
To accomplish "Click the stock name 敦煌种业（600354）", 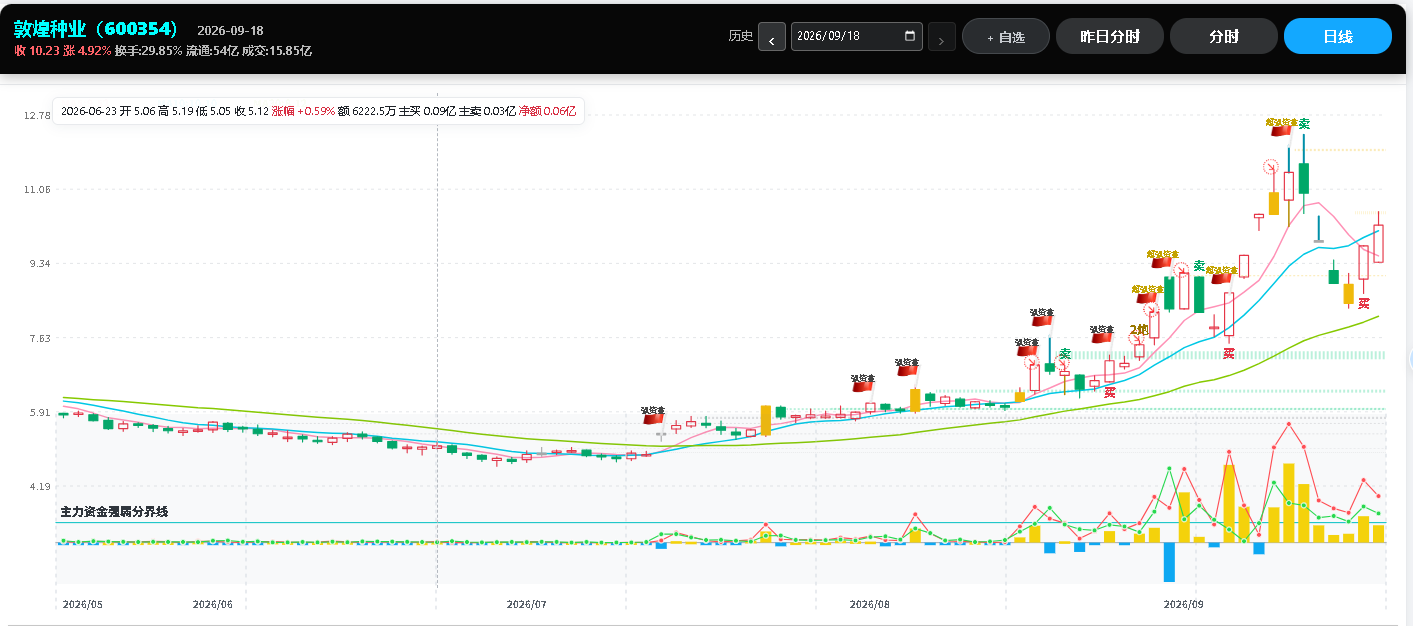I will click(x=97, y=28).
